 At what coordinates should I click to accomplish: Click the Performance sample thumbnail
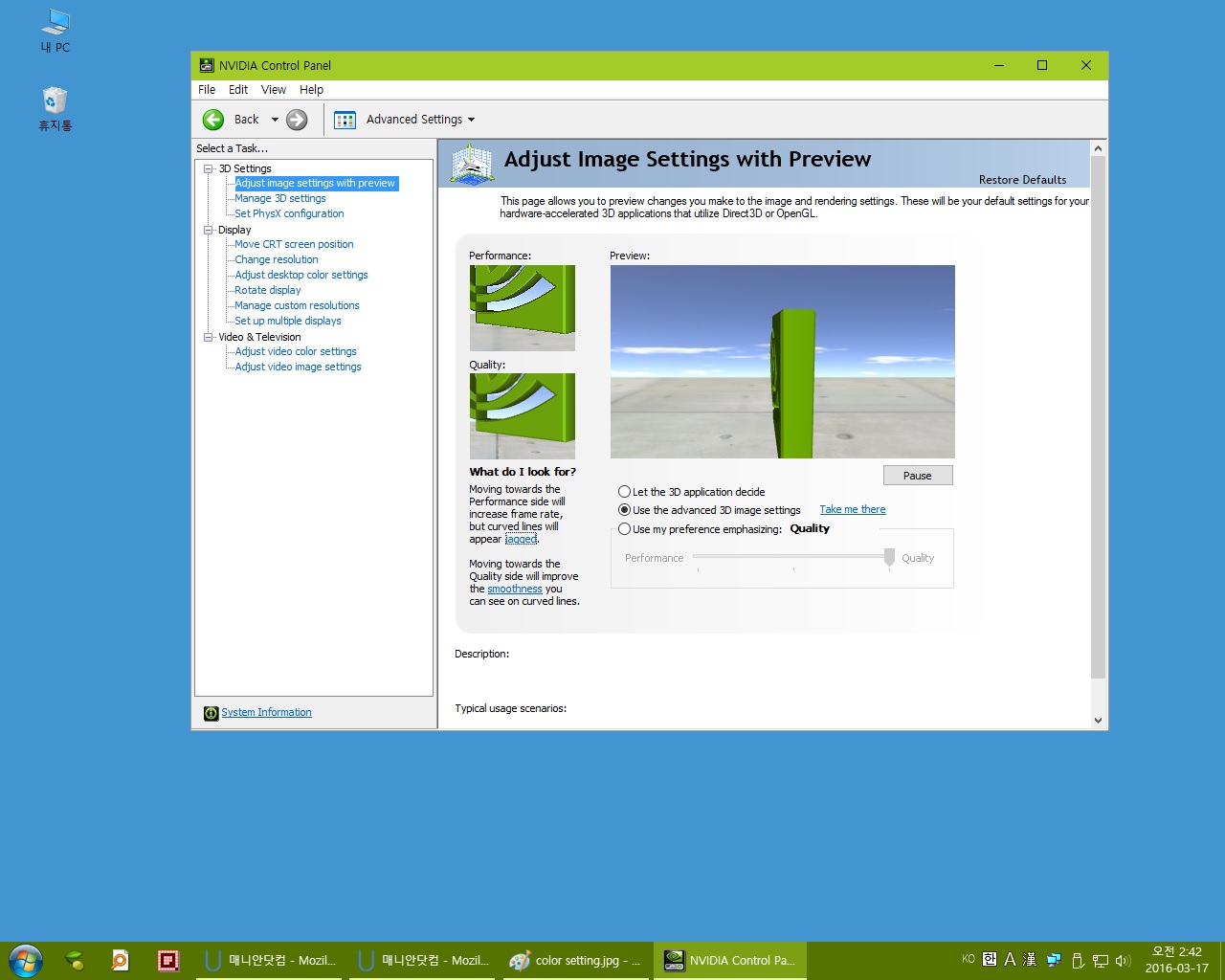(523, 308)
